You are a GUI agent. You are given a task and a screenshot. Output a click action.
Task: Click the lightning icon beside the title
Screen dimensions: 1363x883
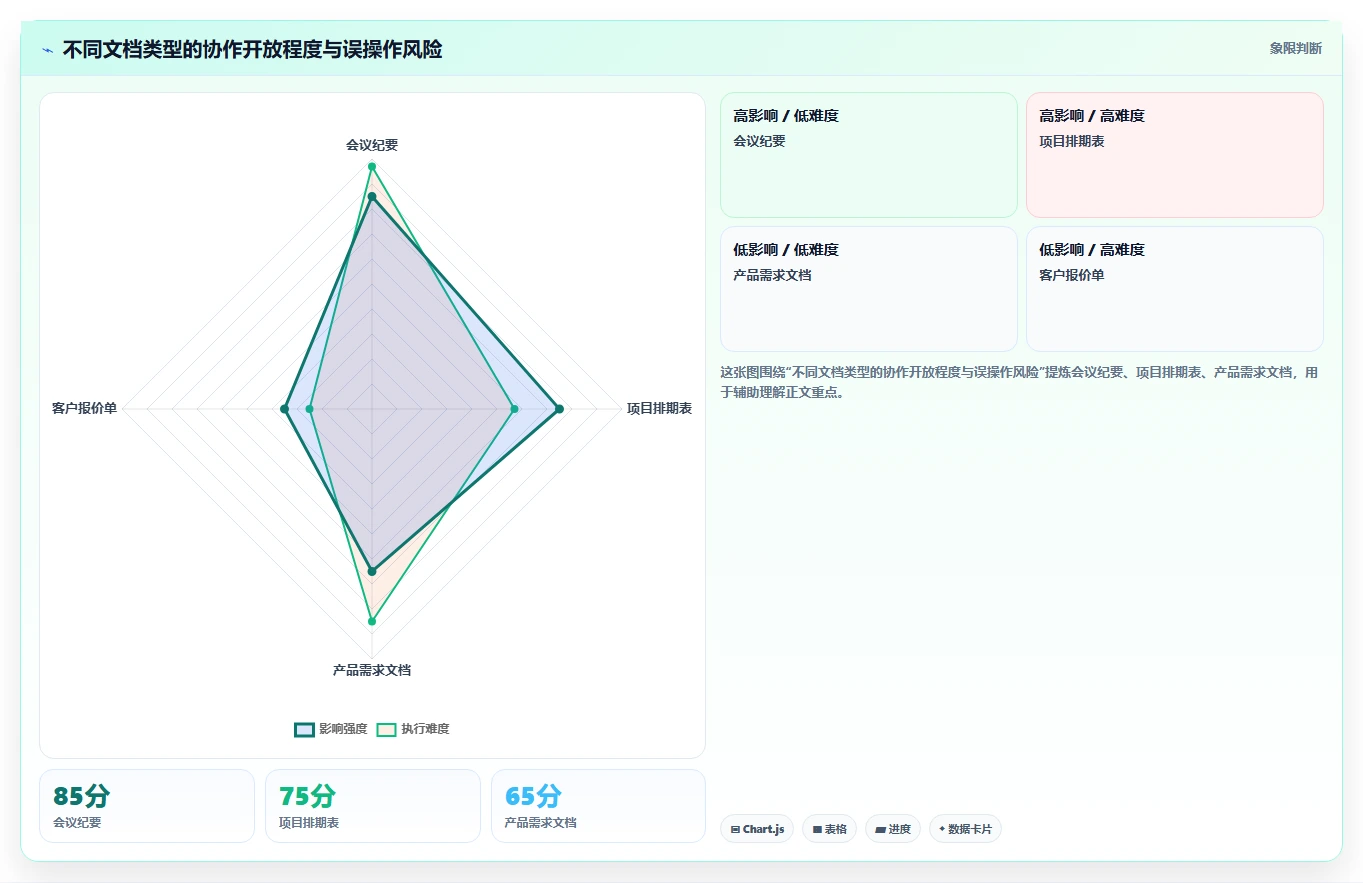(48, 50)
